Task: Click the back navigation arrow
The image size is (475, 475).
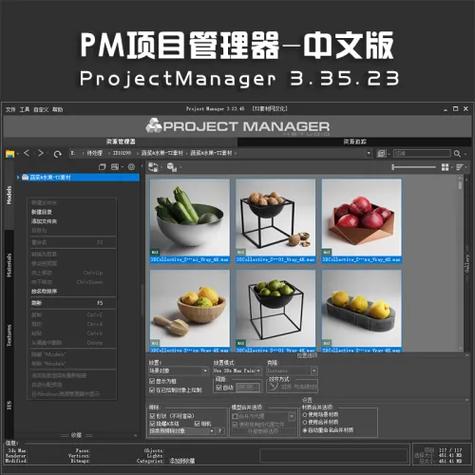Action: 27,153
